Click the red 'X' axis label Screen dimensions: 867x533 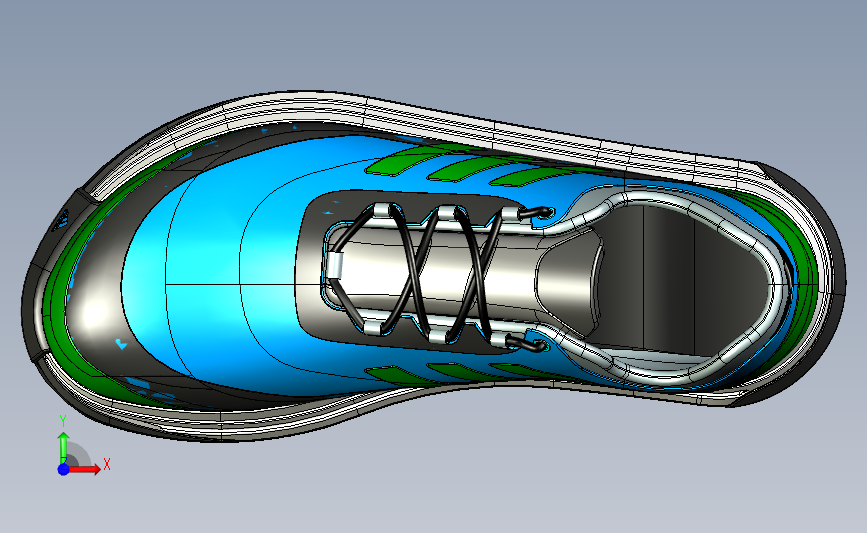(107, 464)
